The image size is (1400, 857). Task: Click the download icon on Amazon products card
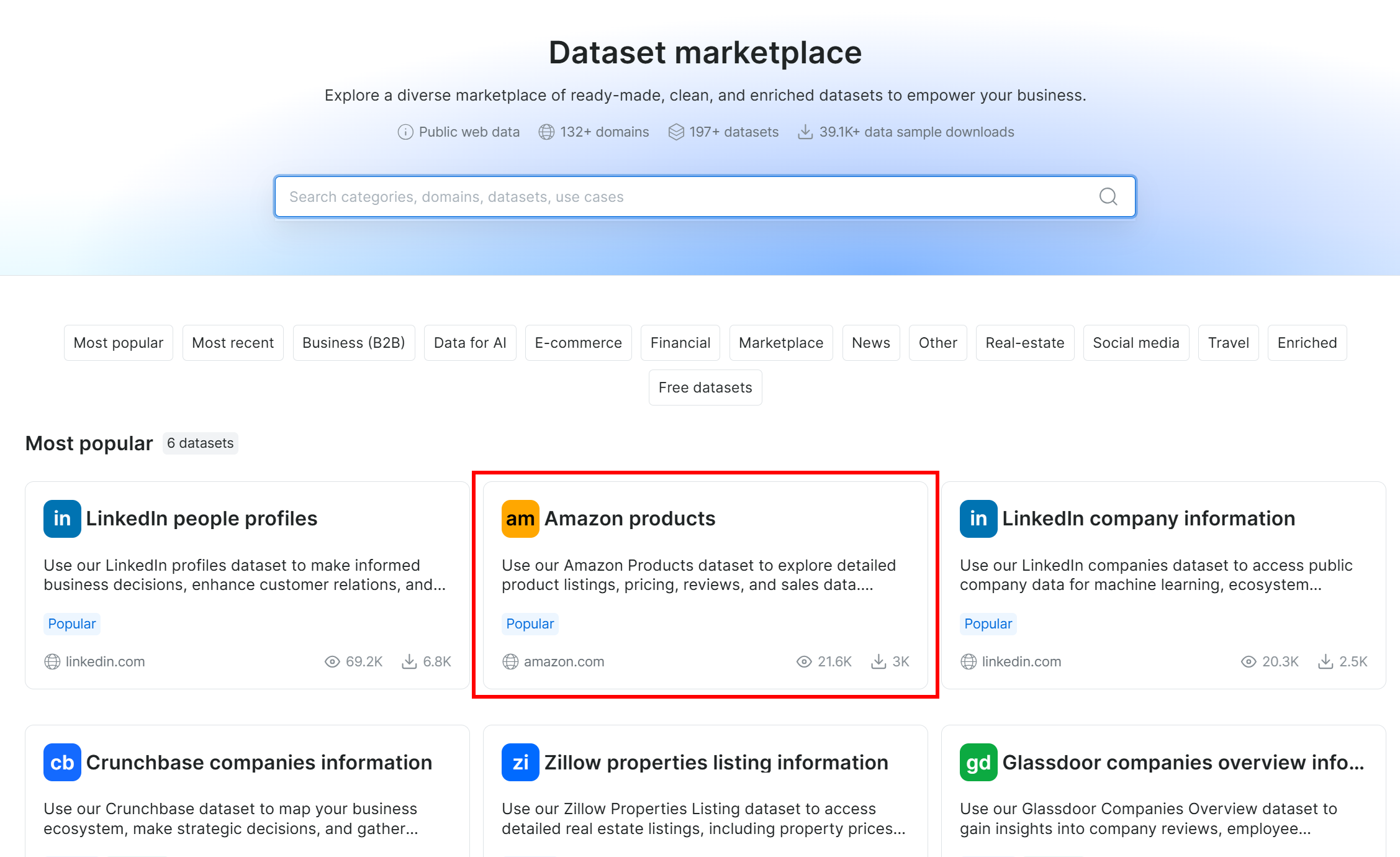878,661
